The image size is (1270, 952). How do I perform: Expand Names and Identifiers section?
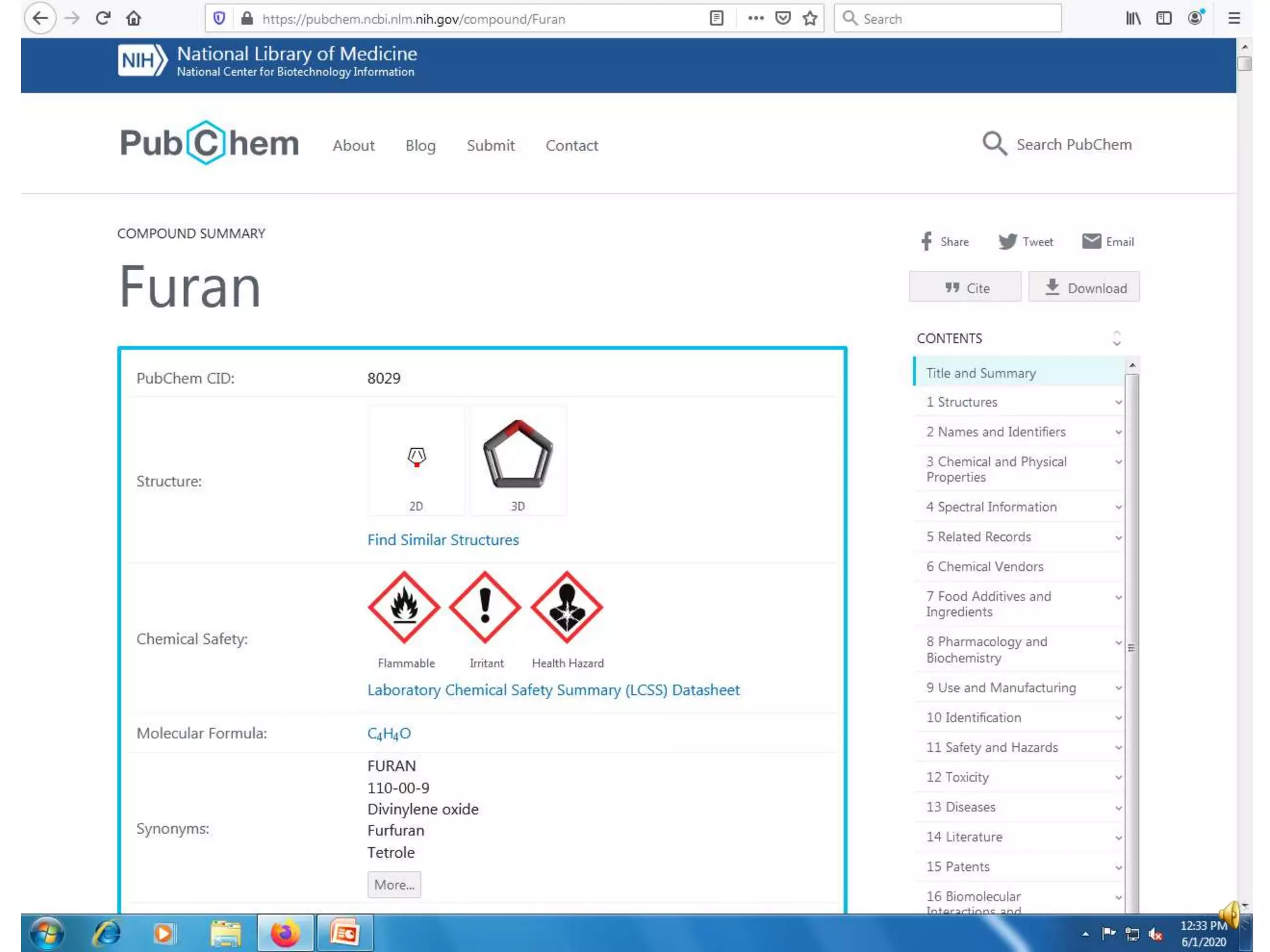pos(1118,432)
